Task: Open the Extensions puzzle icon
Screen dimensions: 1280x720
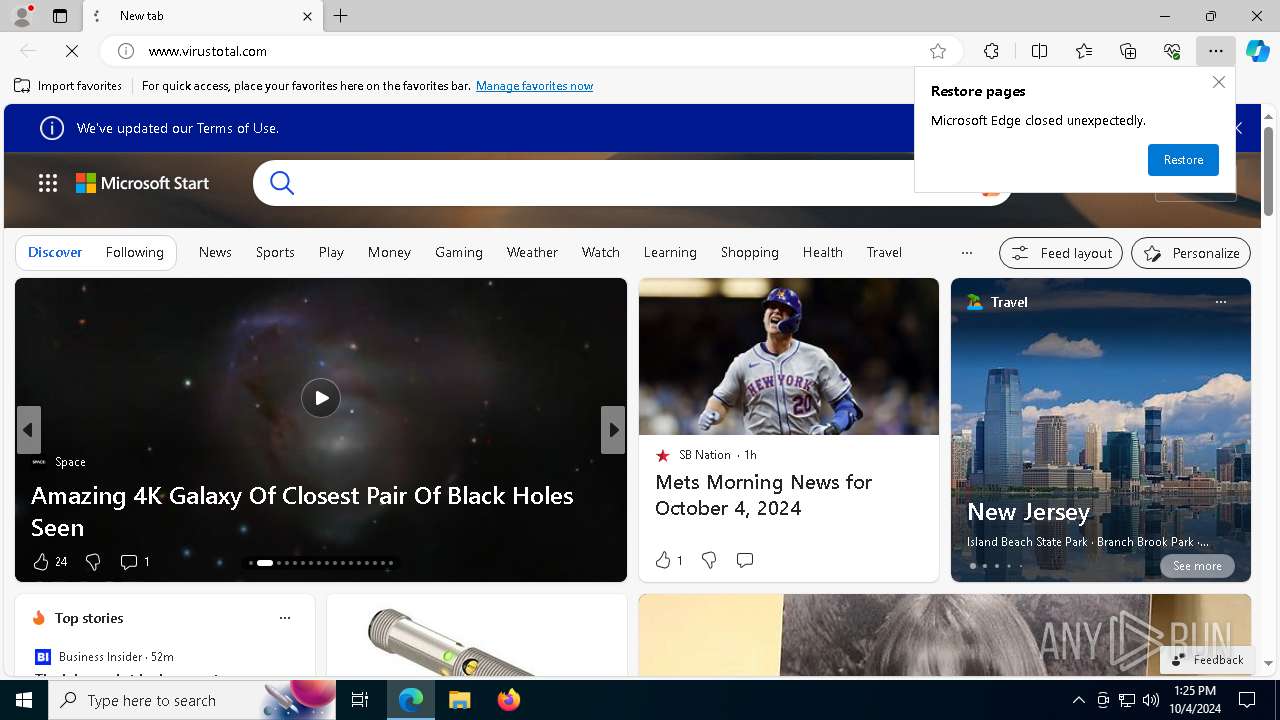Action: point(991,51)
